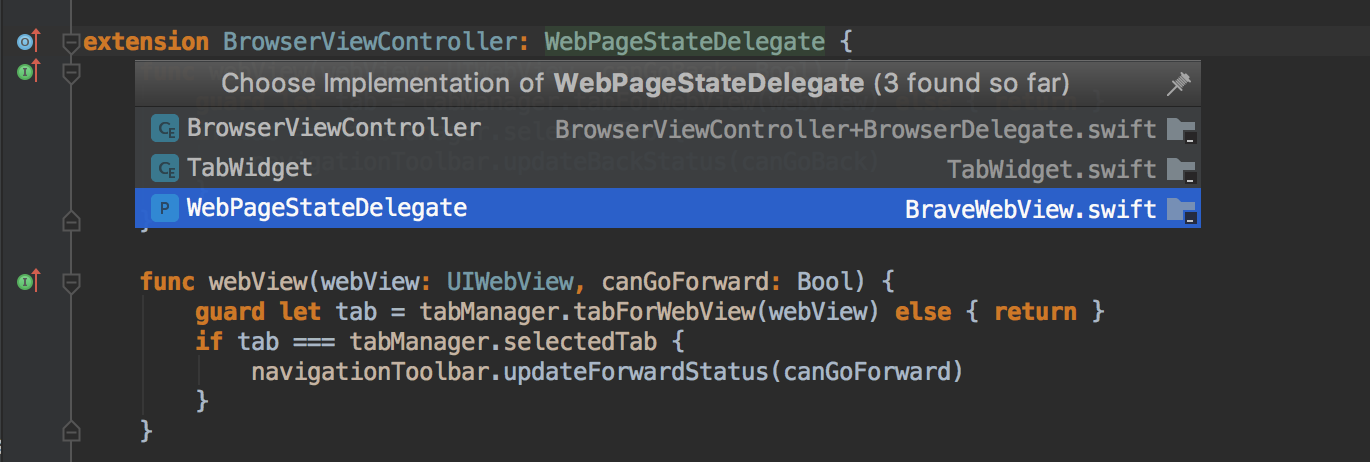The image size is (1370, 462).
Task: Select BrowserViewController from implementation list
Action: click(x=333, y=129)
